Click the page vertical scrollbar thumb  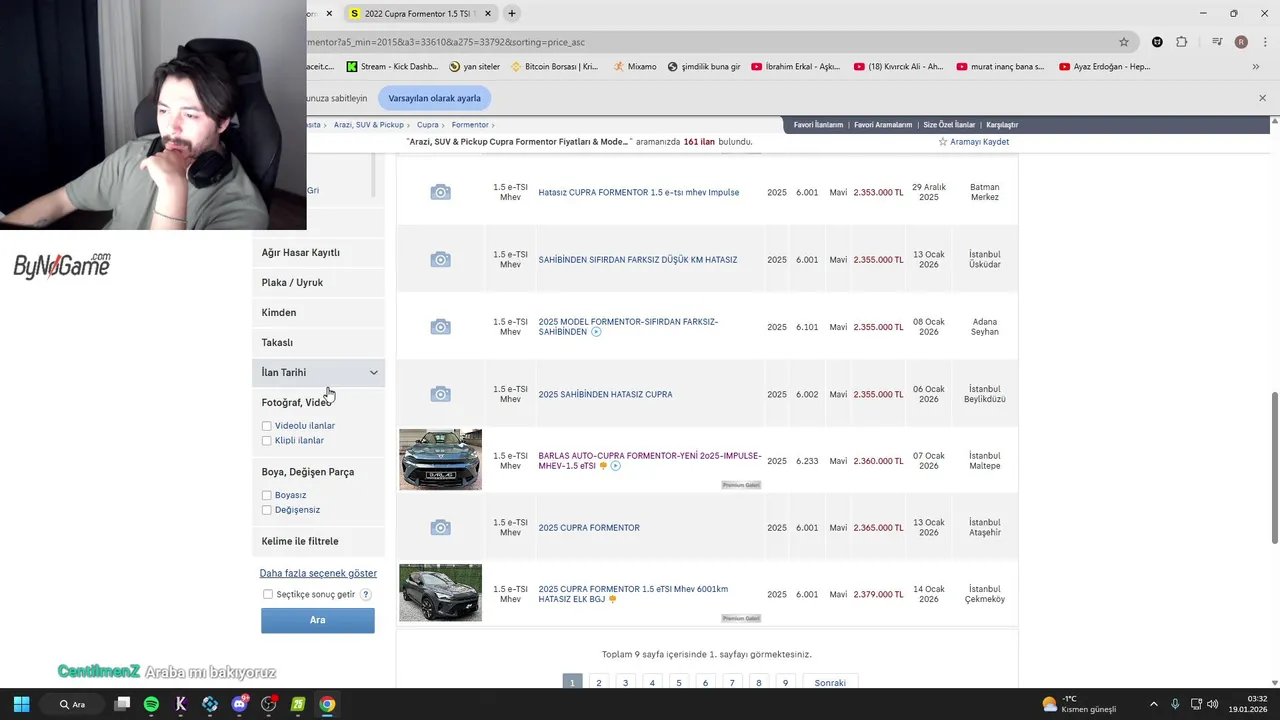[1274, 468]
